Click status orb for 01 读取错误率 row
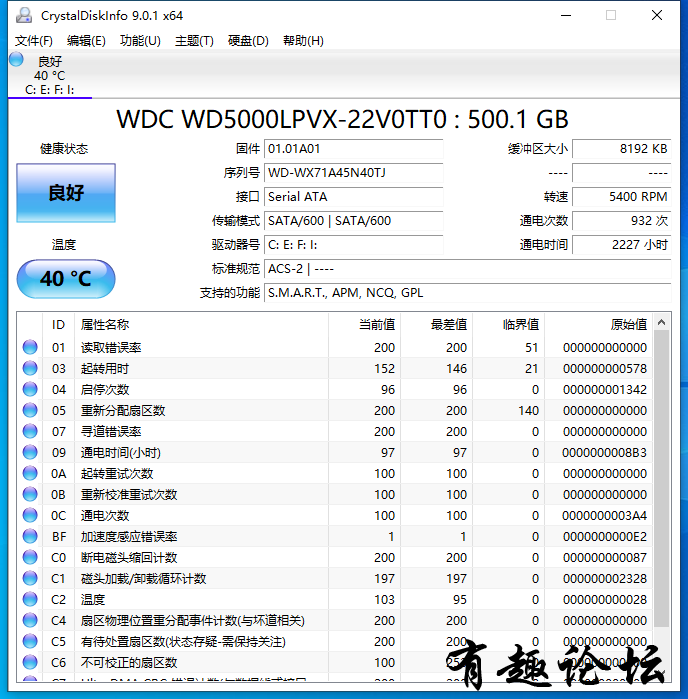 (x=30, y=347)
